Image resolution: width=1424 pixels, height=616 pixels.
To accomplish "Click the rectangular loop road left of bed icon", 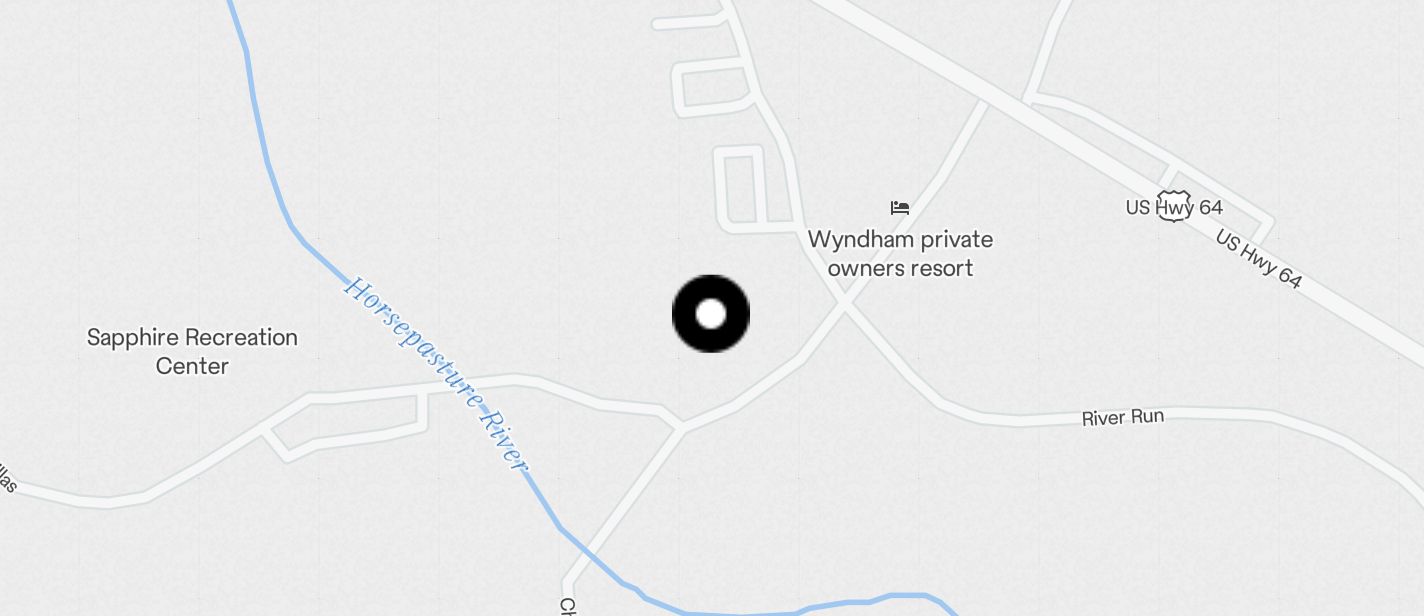I will tap(741, 186).
